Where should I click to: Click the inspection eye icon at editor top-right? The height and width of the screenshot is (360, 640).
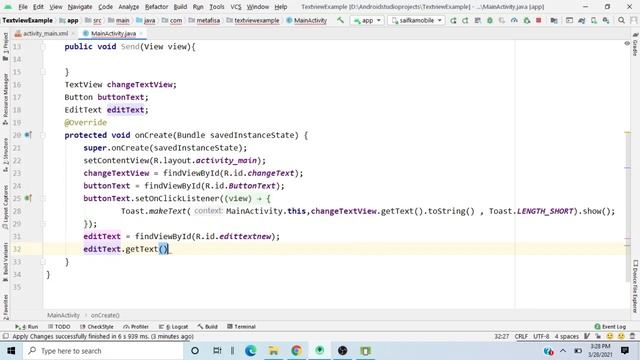click(627, 43)
